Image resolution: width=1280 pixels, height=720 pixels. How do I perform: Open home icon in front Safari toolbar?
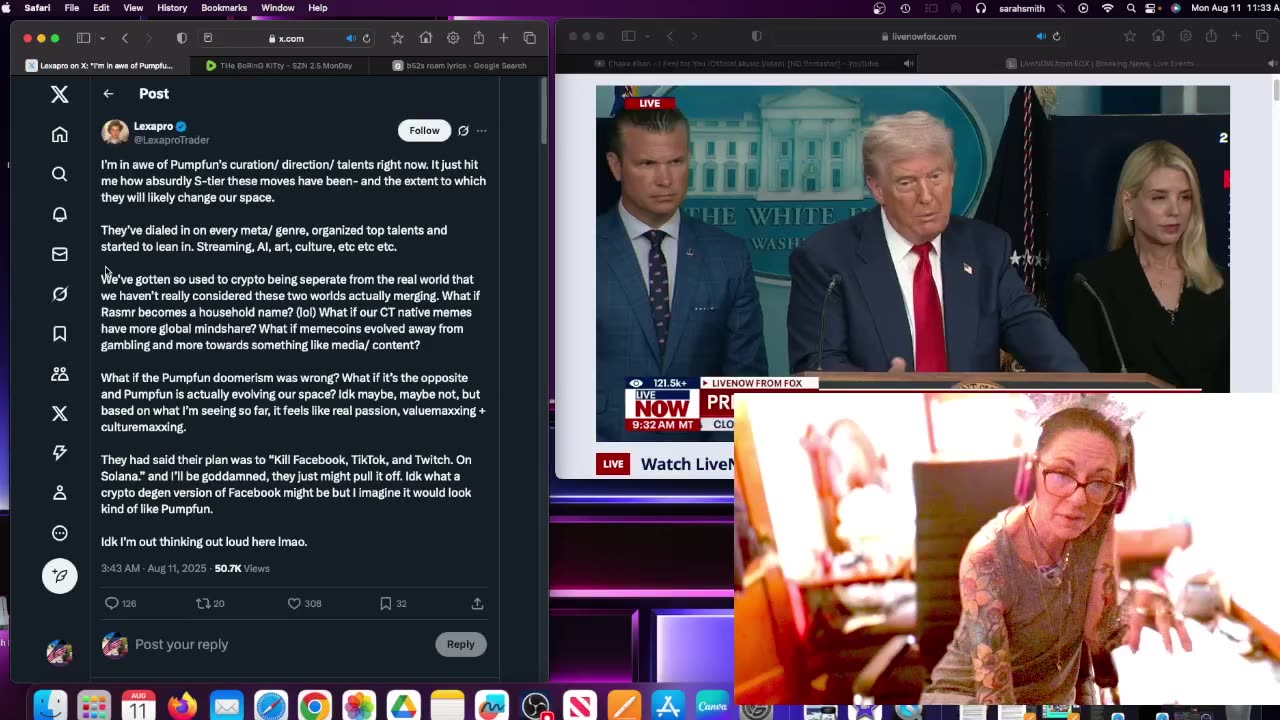click(x=426, y=38)
